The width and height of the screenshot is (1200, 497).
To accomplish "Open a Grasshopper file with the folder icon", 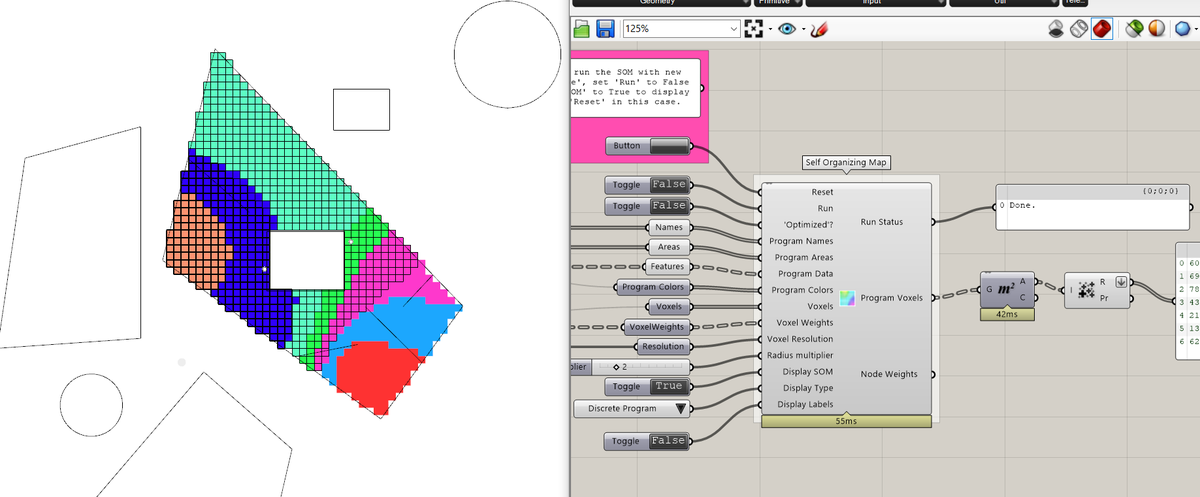I will pyautogui.click(x=581, y=30).
